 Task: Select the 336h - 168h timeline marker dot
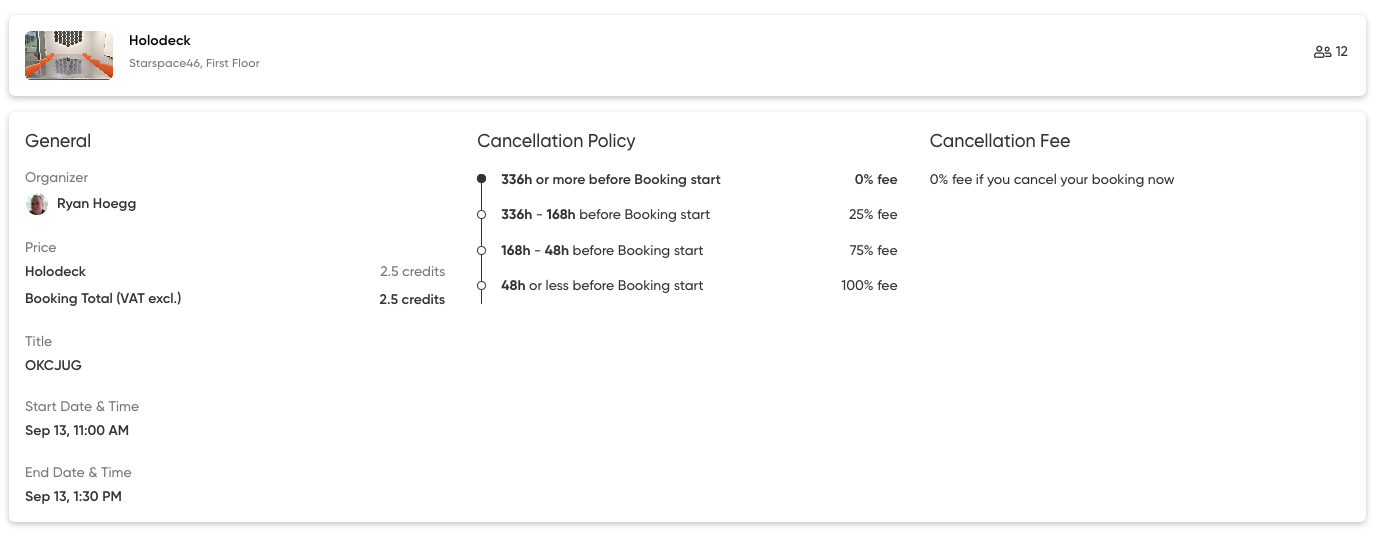click(481, 215)
